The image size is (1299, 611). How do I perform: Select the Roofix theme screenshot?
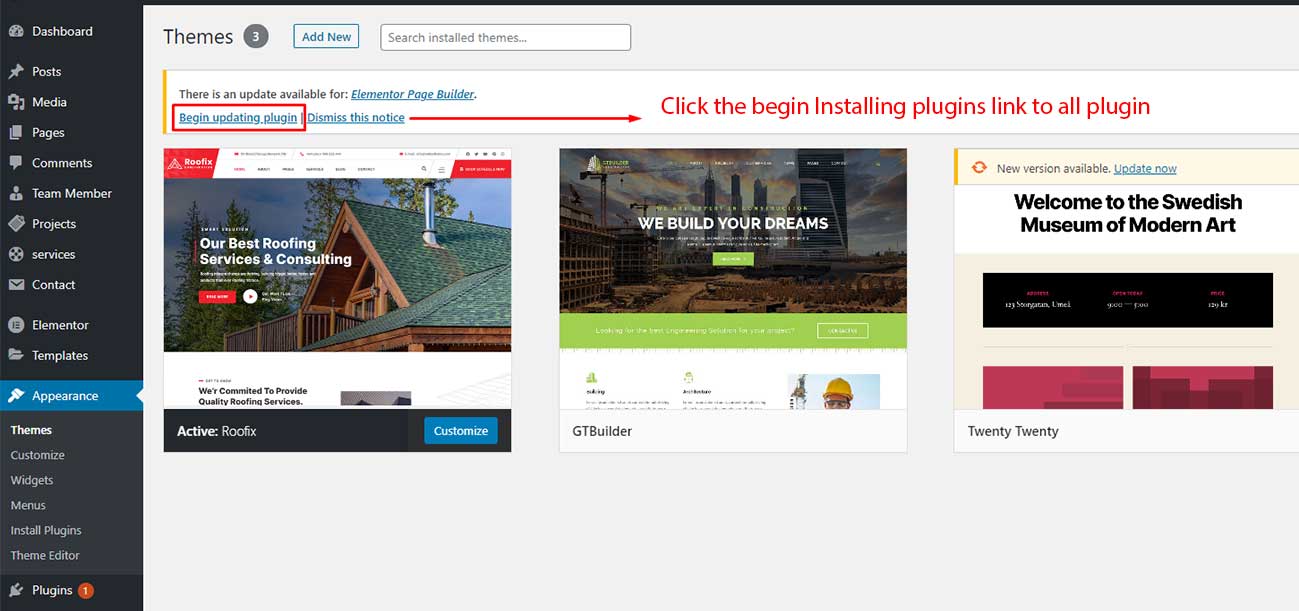pos(337,278)
